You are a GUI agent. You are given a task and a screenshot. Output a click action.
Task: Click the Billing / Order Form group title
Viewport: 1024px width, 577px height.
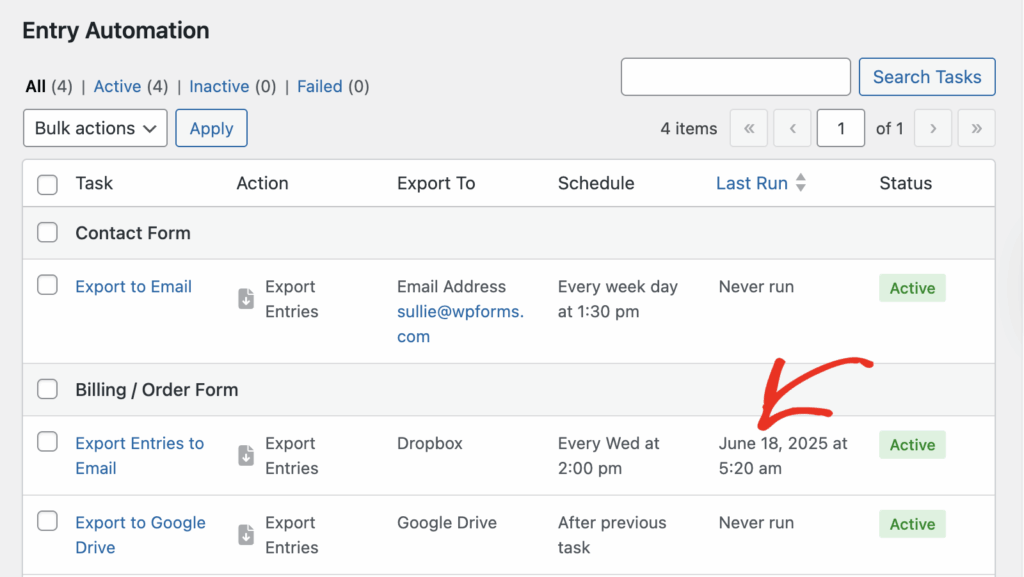(x=156, y=390)
